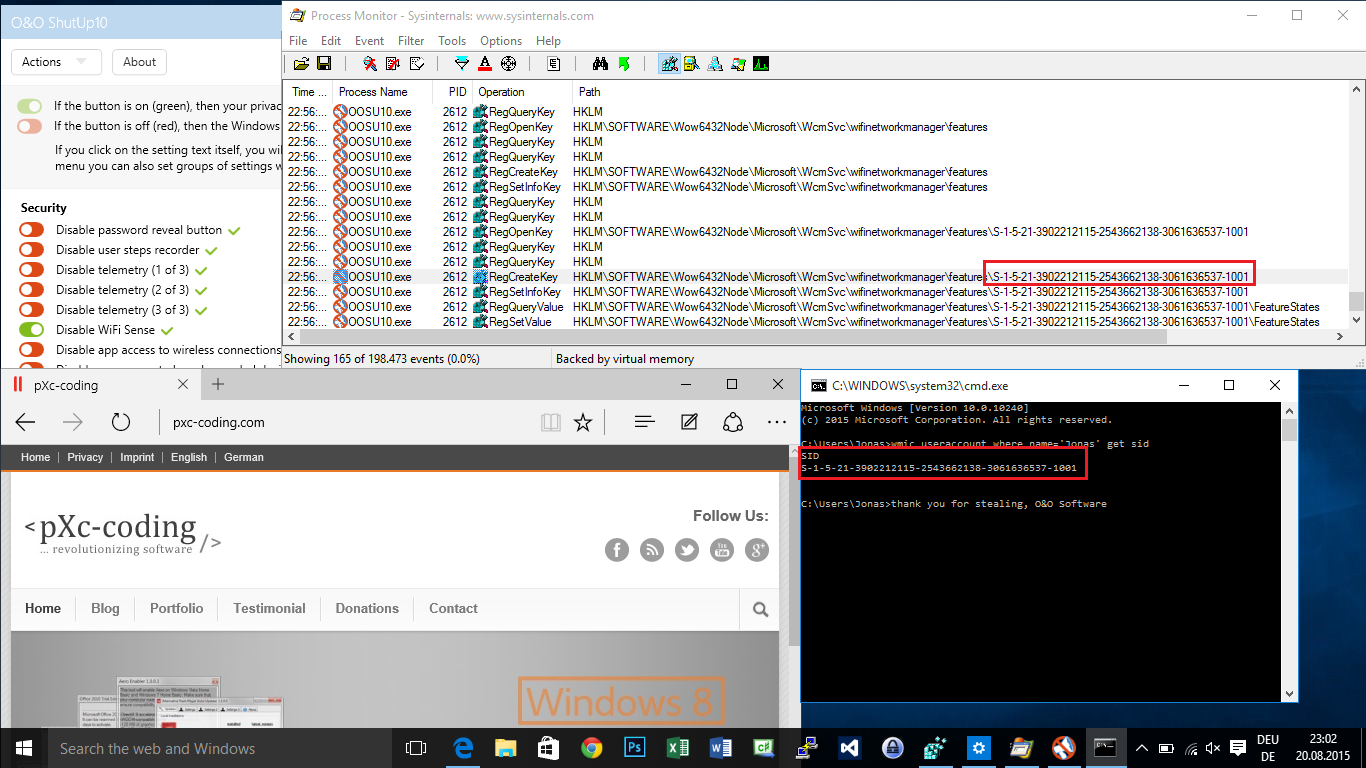Click the Process Monitor vertical scrollbar

(1356, 207)
